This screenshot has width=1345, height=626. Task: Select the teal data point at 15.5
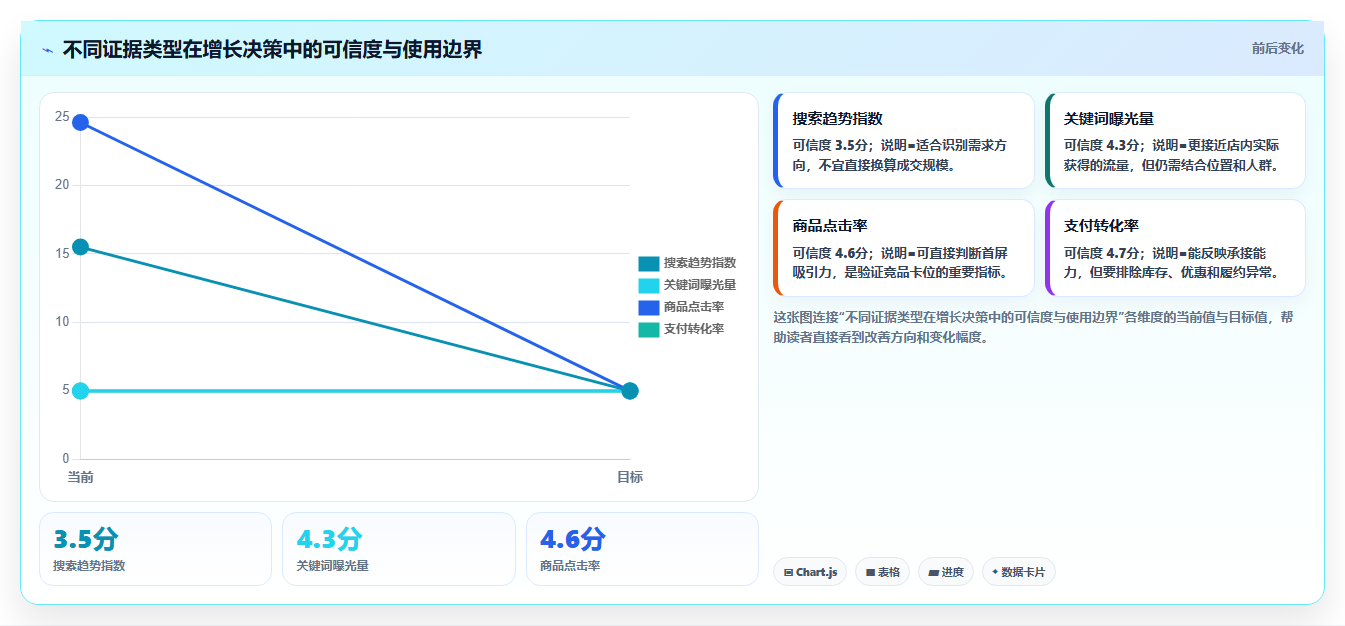tap(80, 247)
